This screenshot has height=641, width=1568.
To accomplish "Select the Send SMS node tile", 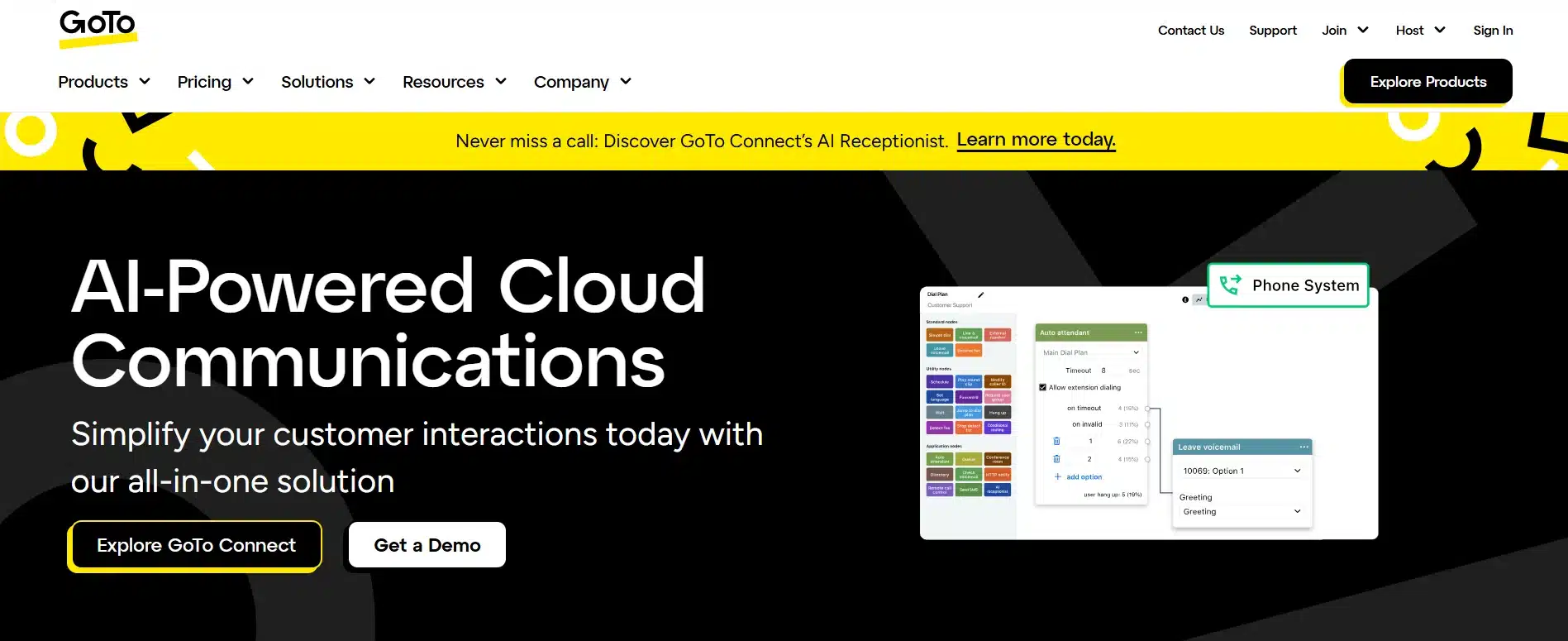I will coord(969,490).
